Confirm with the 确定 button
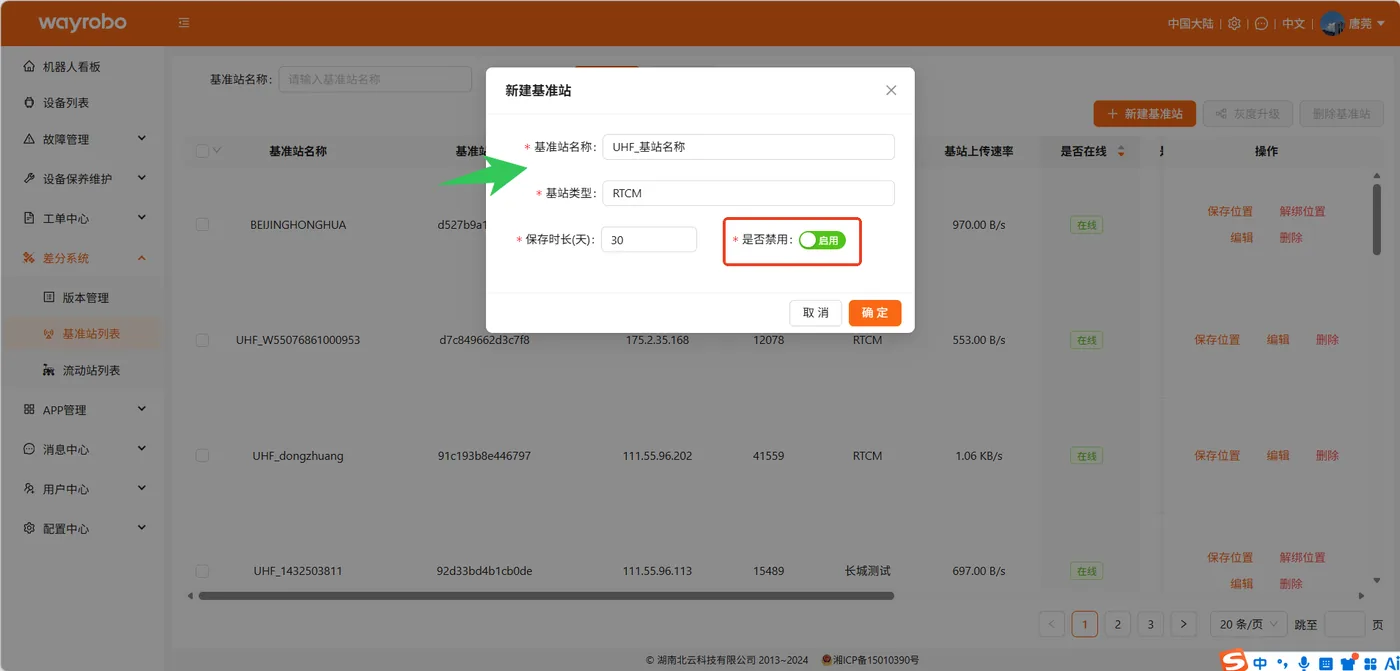 pyautogui.click(x=875, y=313)
